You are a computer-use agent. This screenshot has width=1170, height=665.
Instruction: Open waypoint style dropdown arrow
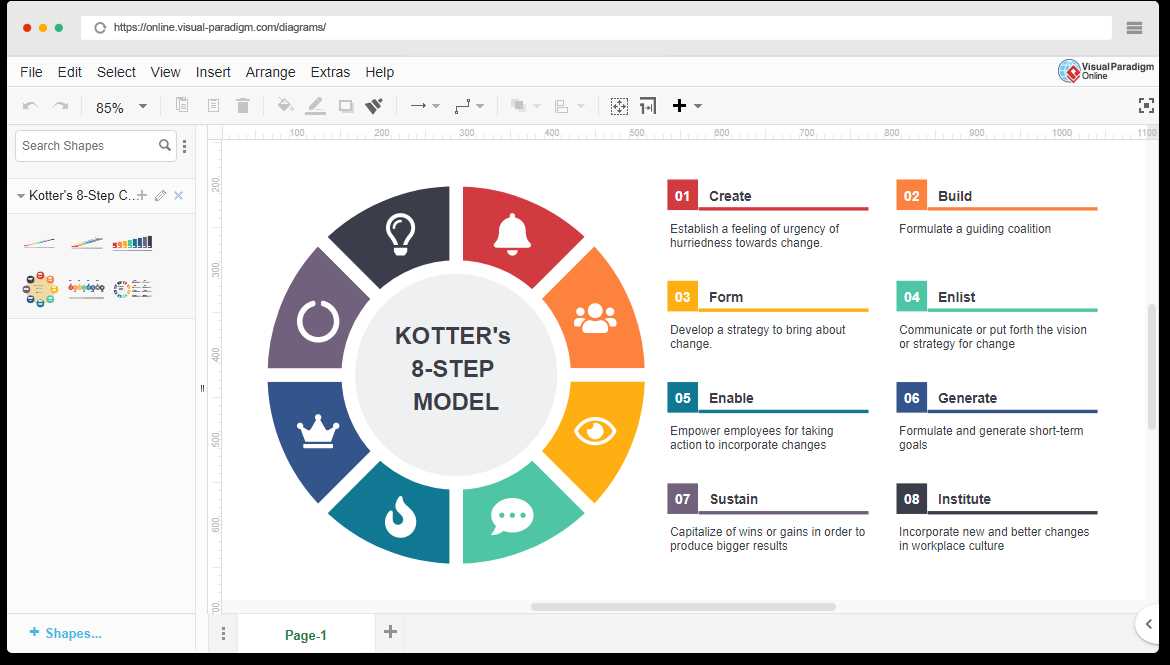point(480,106)
